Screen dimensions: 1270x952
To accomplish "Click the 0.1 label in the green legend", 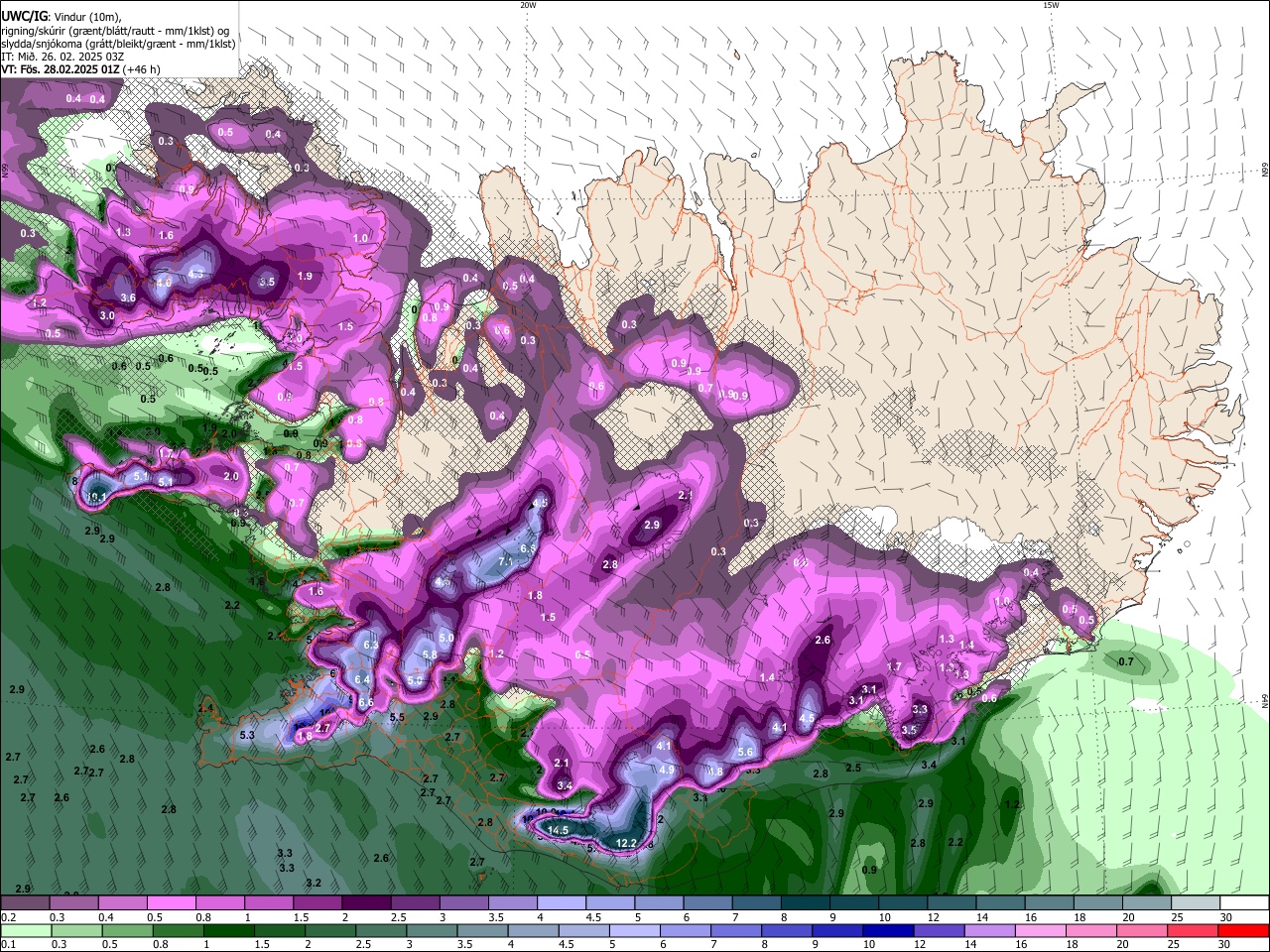I will (7, 944).
